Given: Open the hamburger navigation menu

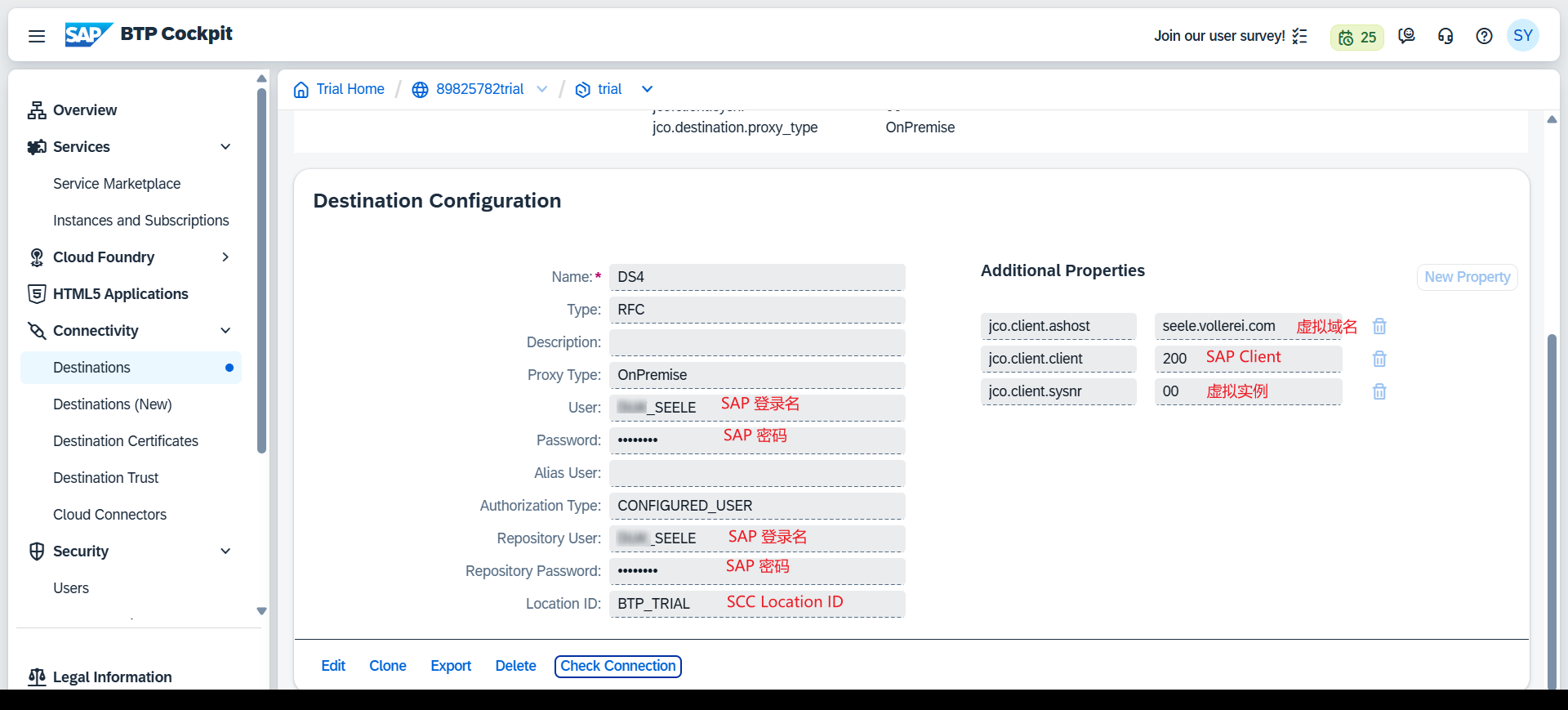Looking at the screenshot, I should pos(37,36).
